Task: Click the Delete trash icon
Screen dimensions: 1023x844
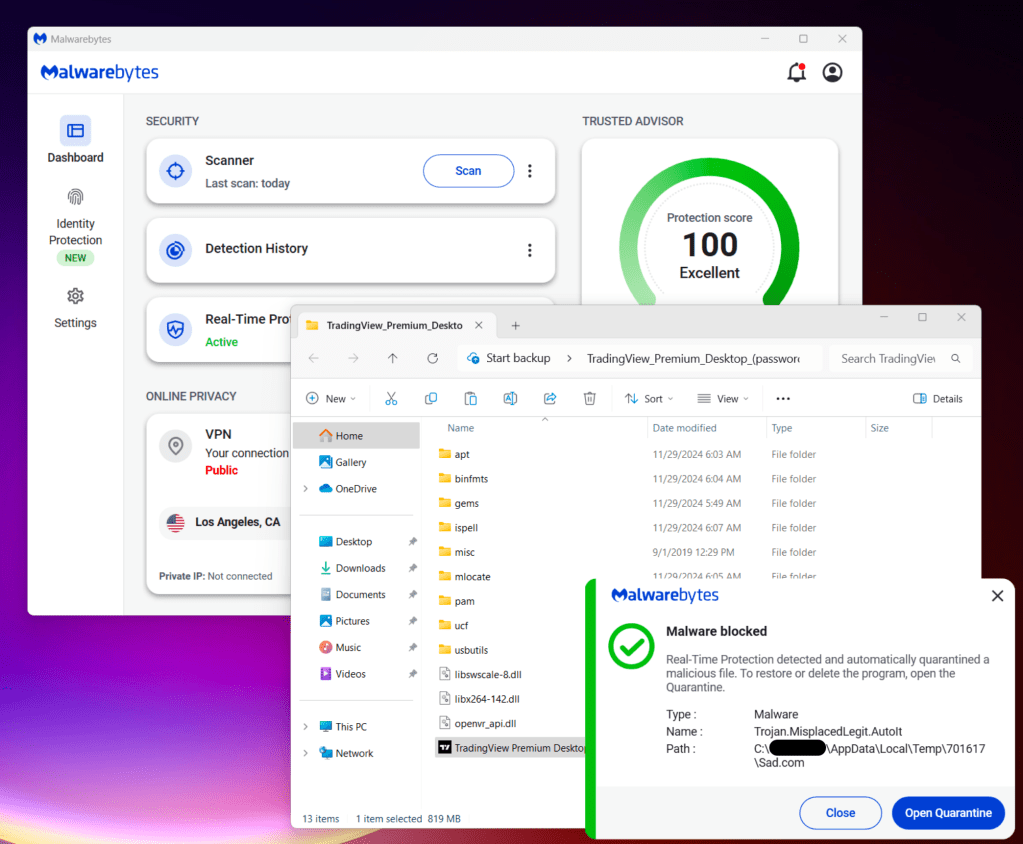Action: pos(589,399)
